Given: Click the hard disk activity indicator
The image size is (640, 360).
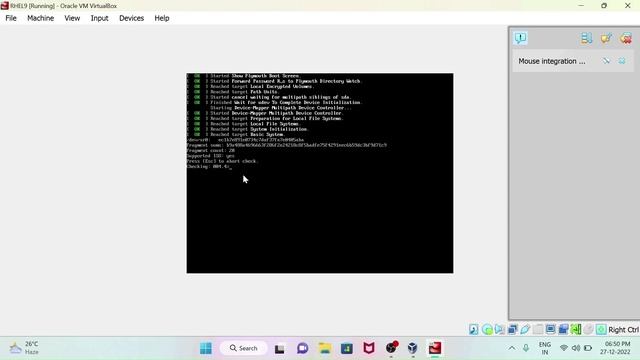Looking at the screenshot, I should (x=473, y=329).
